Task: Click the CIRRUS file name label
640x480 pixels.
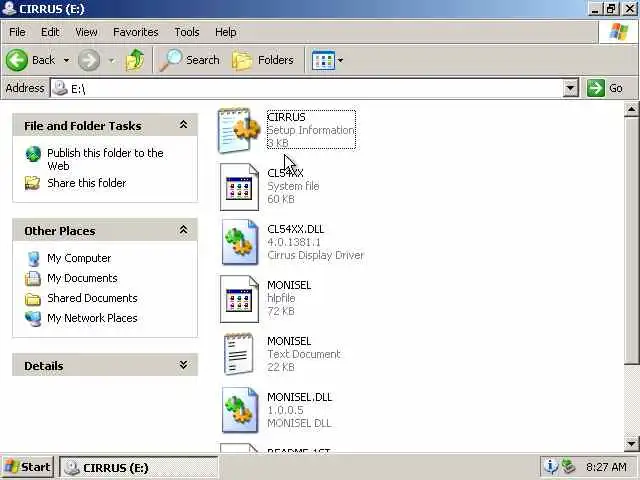Action: 286,117
